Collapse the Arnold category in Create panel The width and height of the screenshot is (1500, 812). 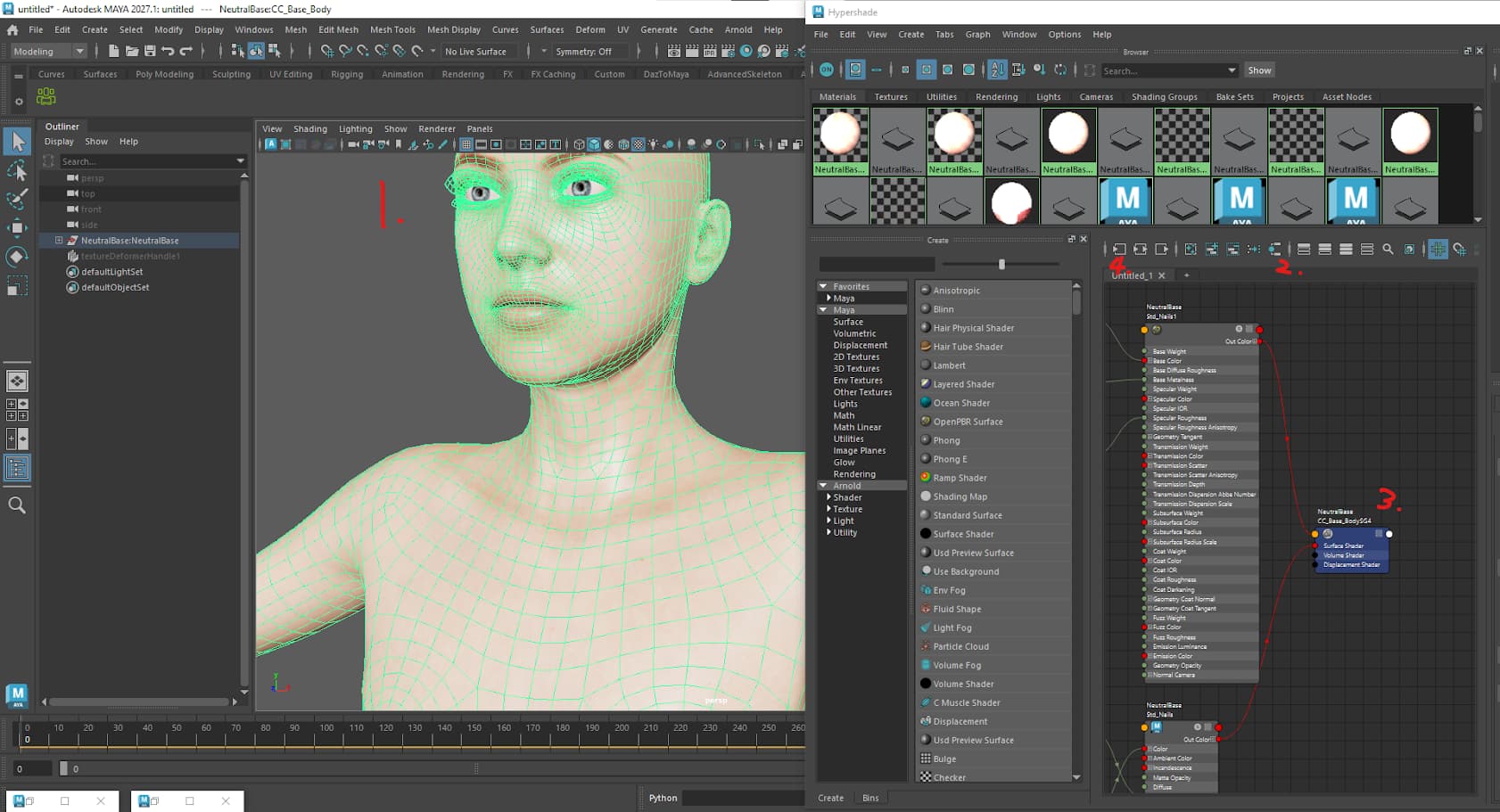pyautogui.click(x=822, y=486)
